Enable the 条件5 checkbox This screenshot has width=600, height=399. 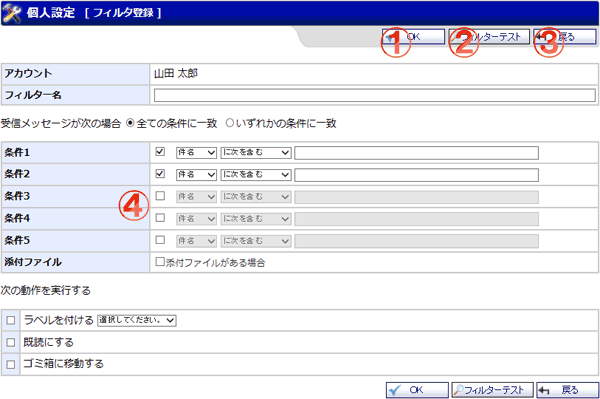(160, 240)
